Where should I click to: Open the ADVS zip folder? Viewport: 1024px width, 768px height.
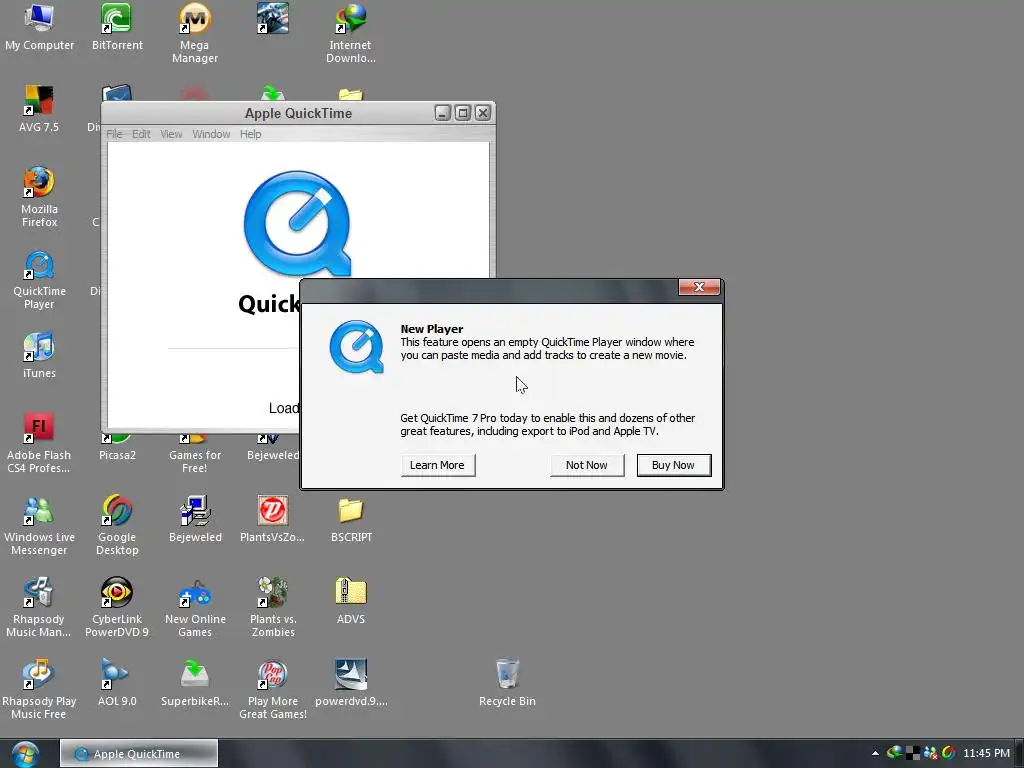pyautogui.click(x=351, y=600)
